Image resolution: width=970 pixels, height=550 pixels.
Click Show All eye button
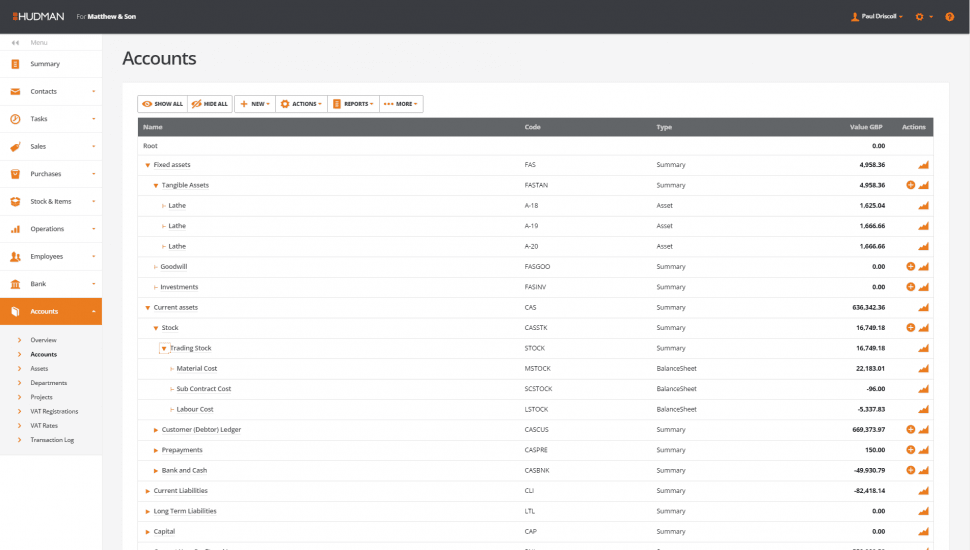click(162, 104)
